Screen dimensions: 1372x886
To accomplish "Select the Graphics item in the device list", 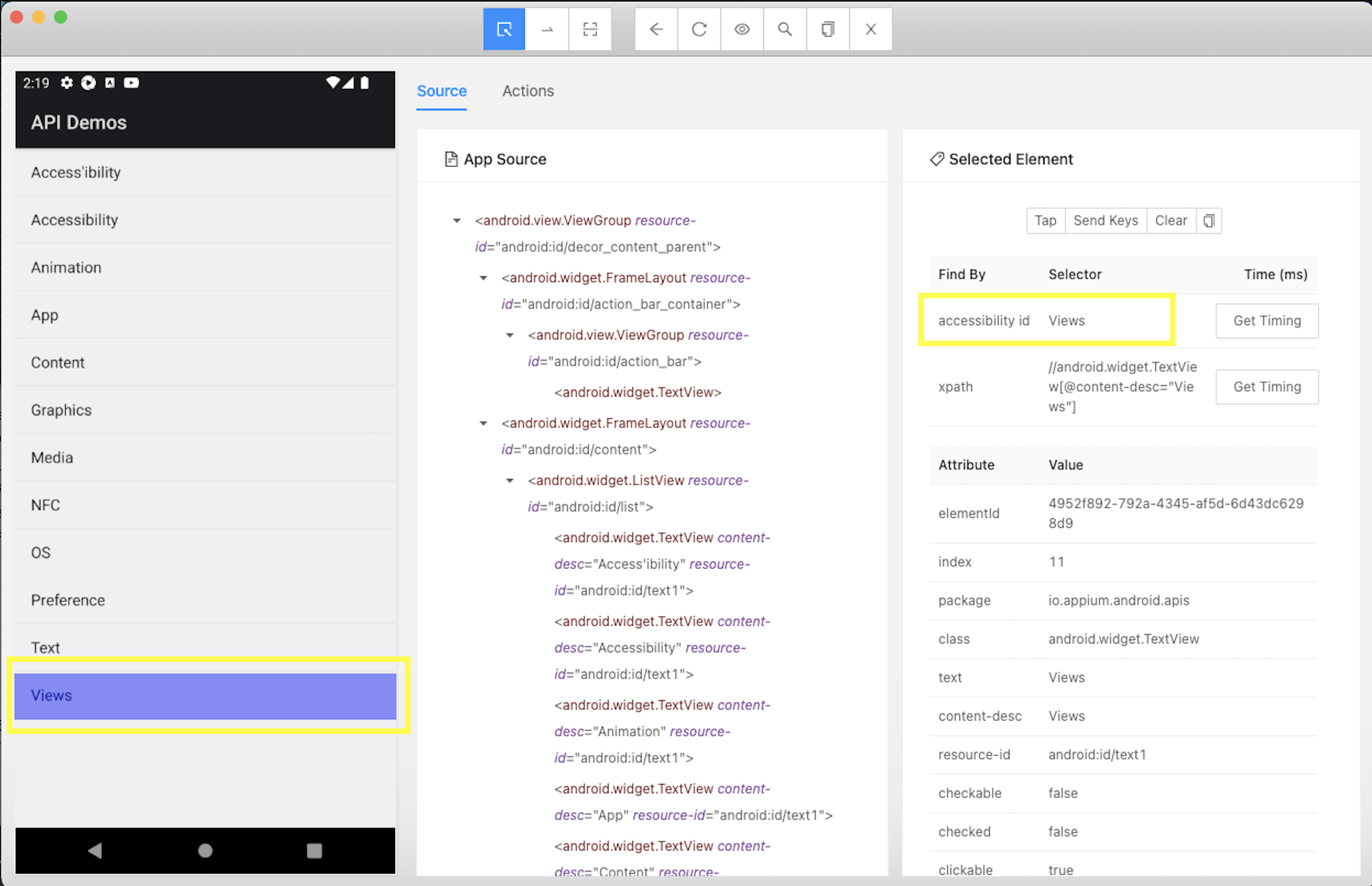I will tap(61, 410).
